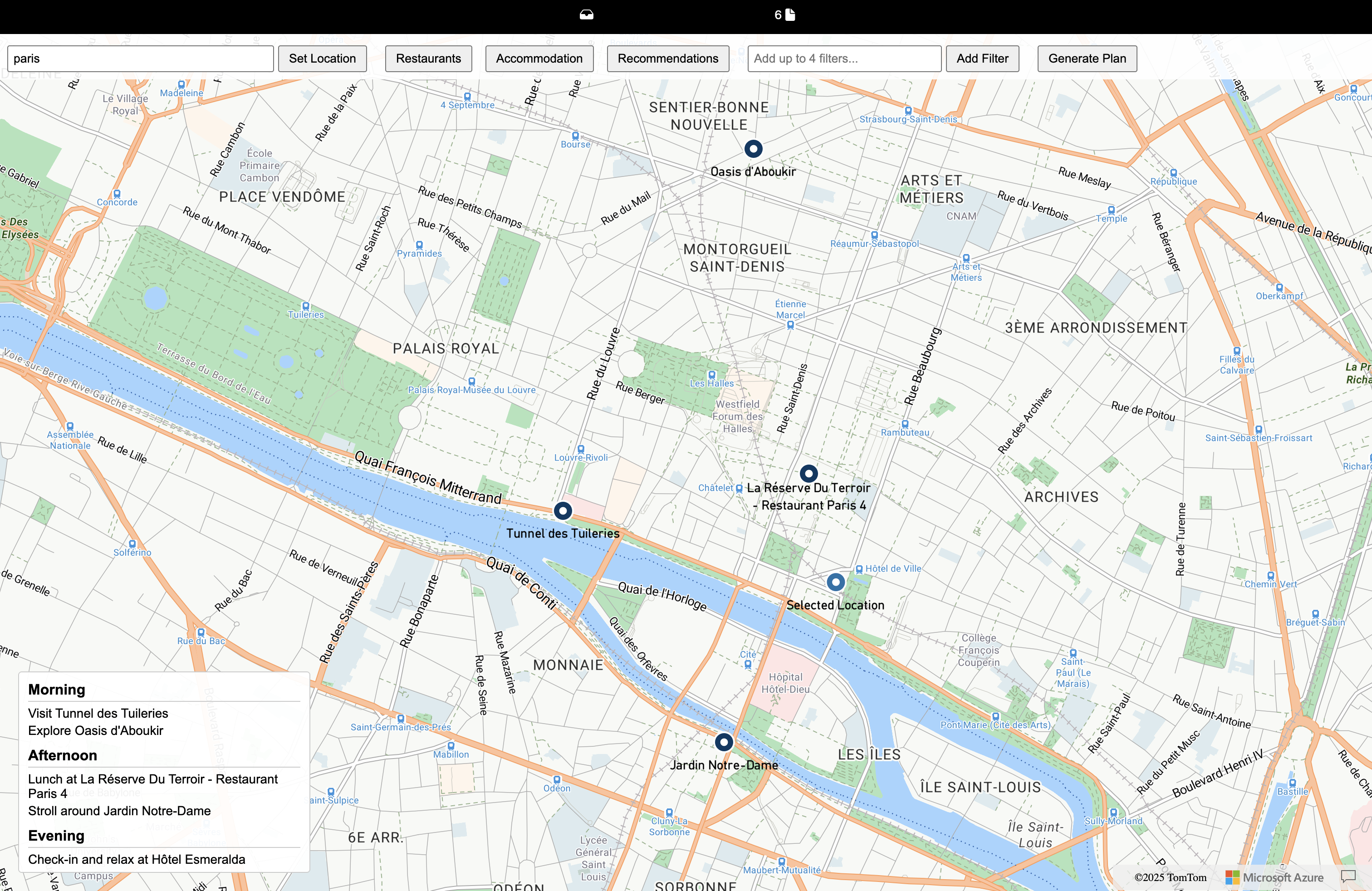Open the map feedback icon bottom-right
This screenshot has width=1372, height=891.
point(1348,876)
